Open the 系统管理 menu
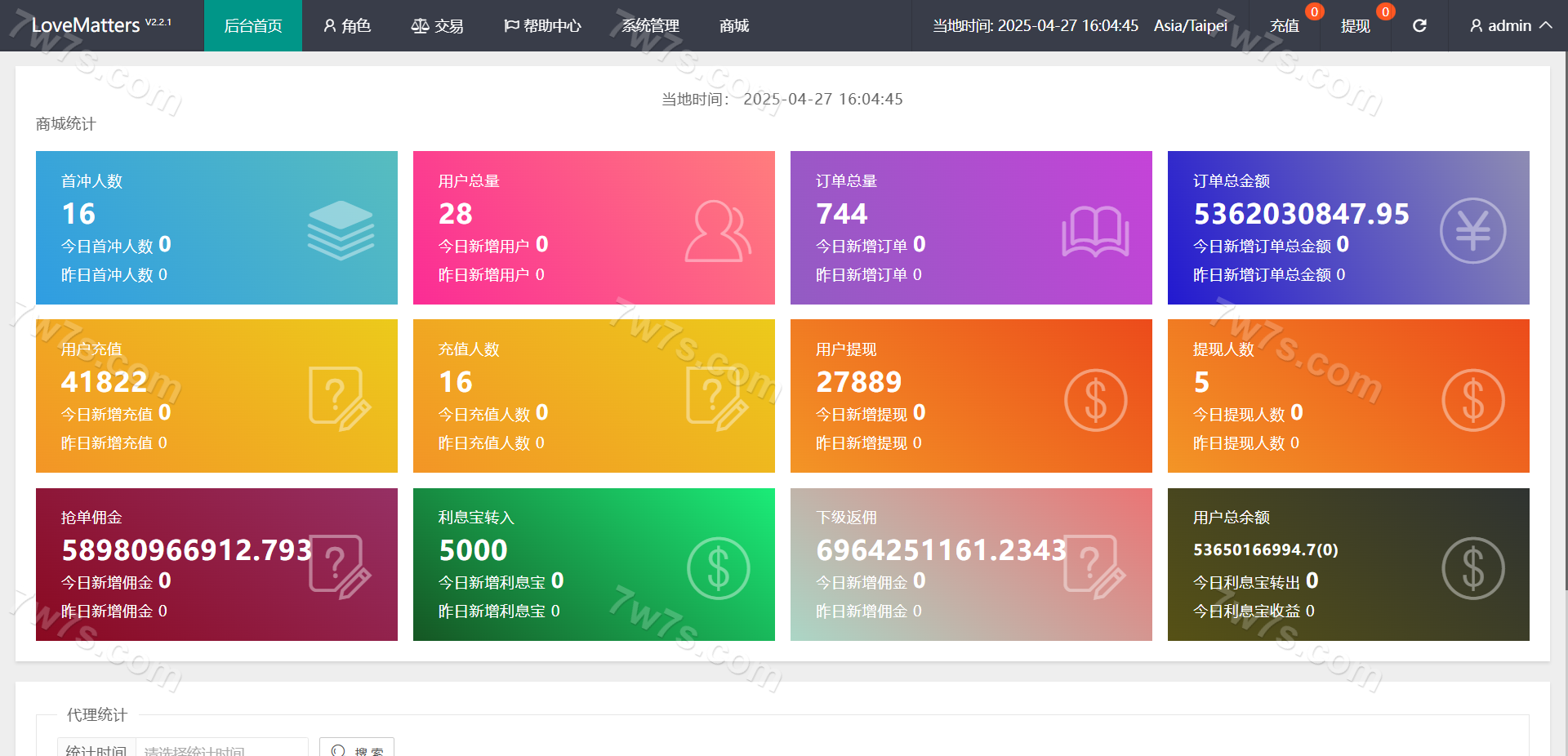The image size is (1568, 756). point(650,26)
